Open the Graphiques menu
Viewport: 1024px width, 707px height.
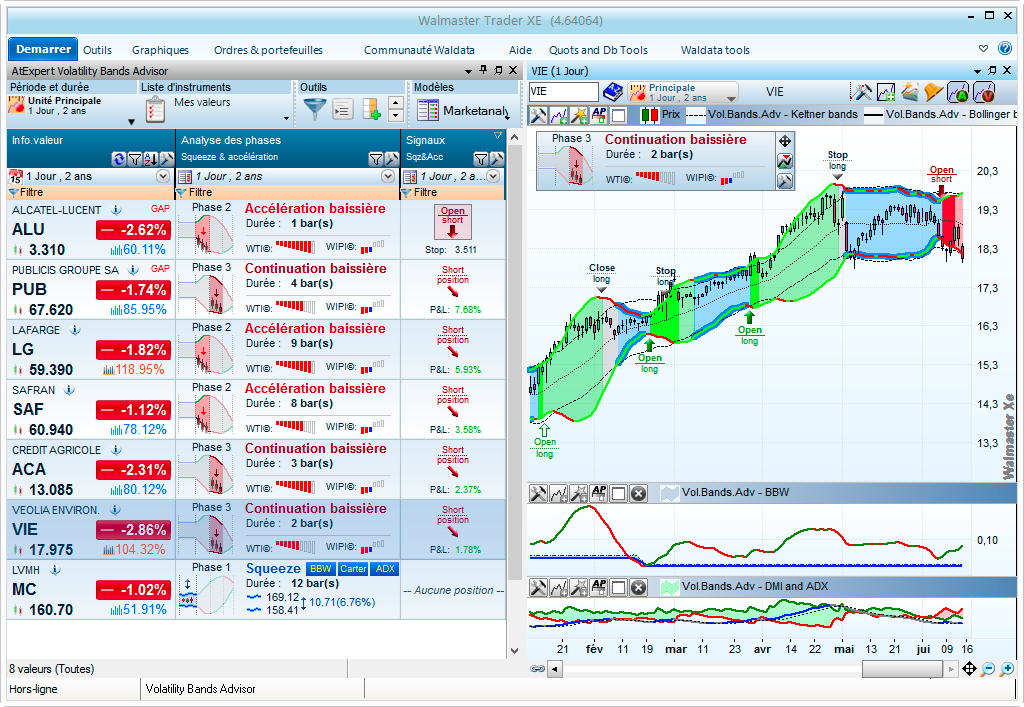tap(160, 50)
